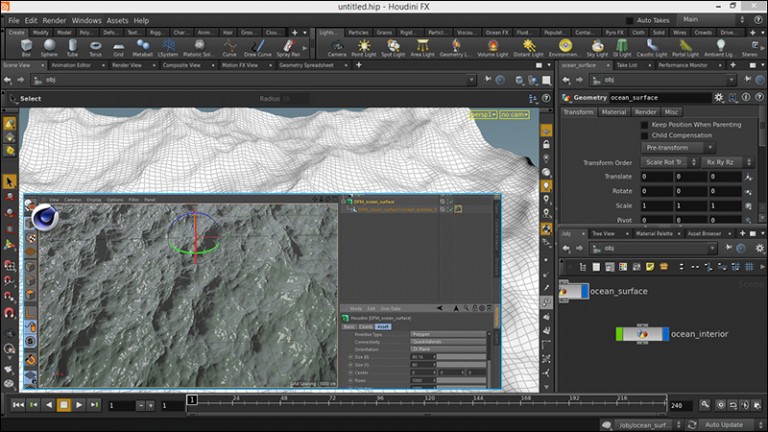Add a Camera from the shelf
The image size is (768, 432).
click(337, 48)
